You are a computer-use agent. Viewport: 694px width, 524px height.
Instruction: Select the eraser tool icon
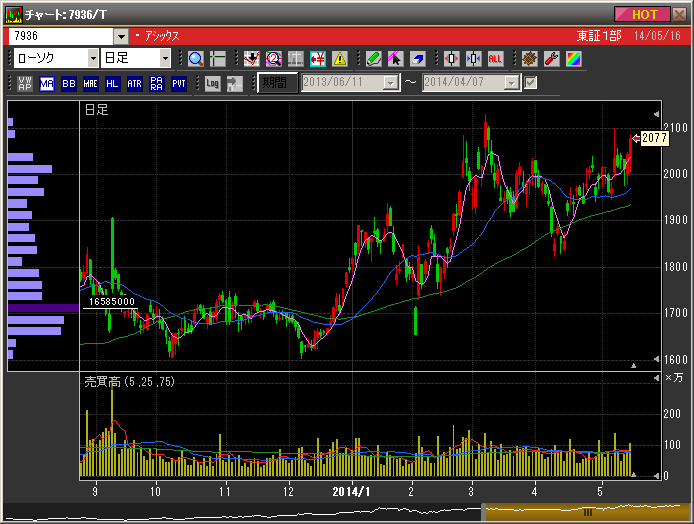pyautogui.click(x=418, y=59)
